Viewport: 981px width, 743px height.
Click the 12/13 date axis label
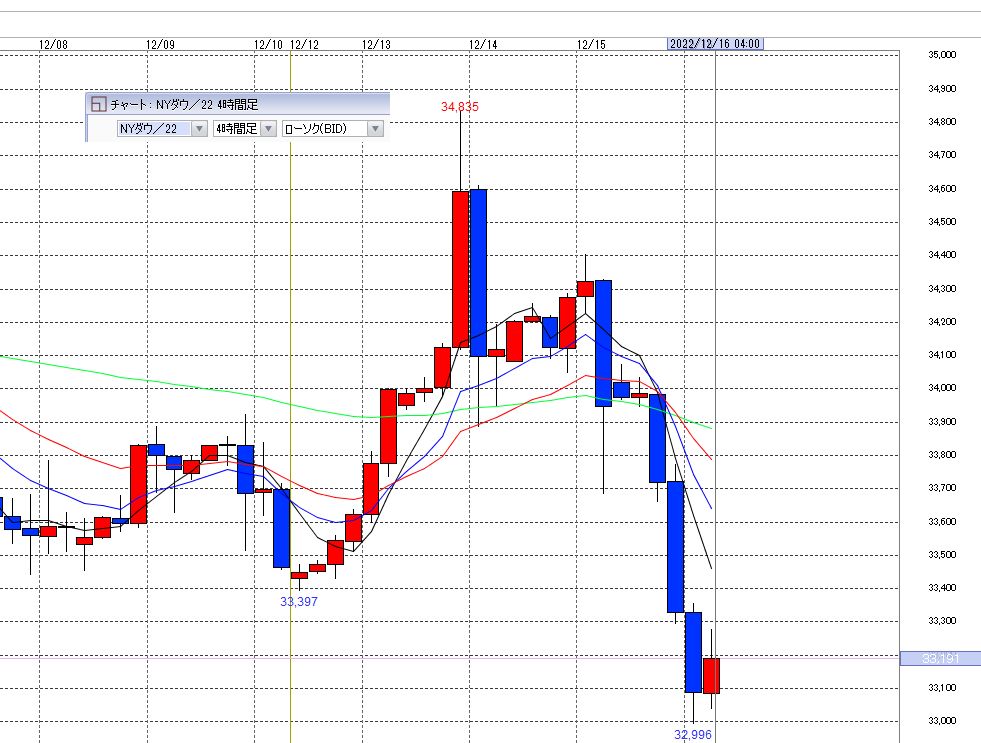coord(377,44)
